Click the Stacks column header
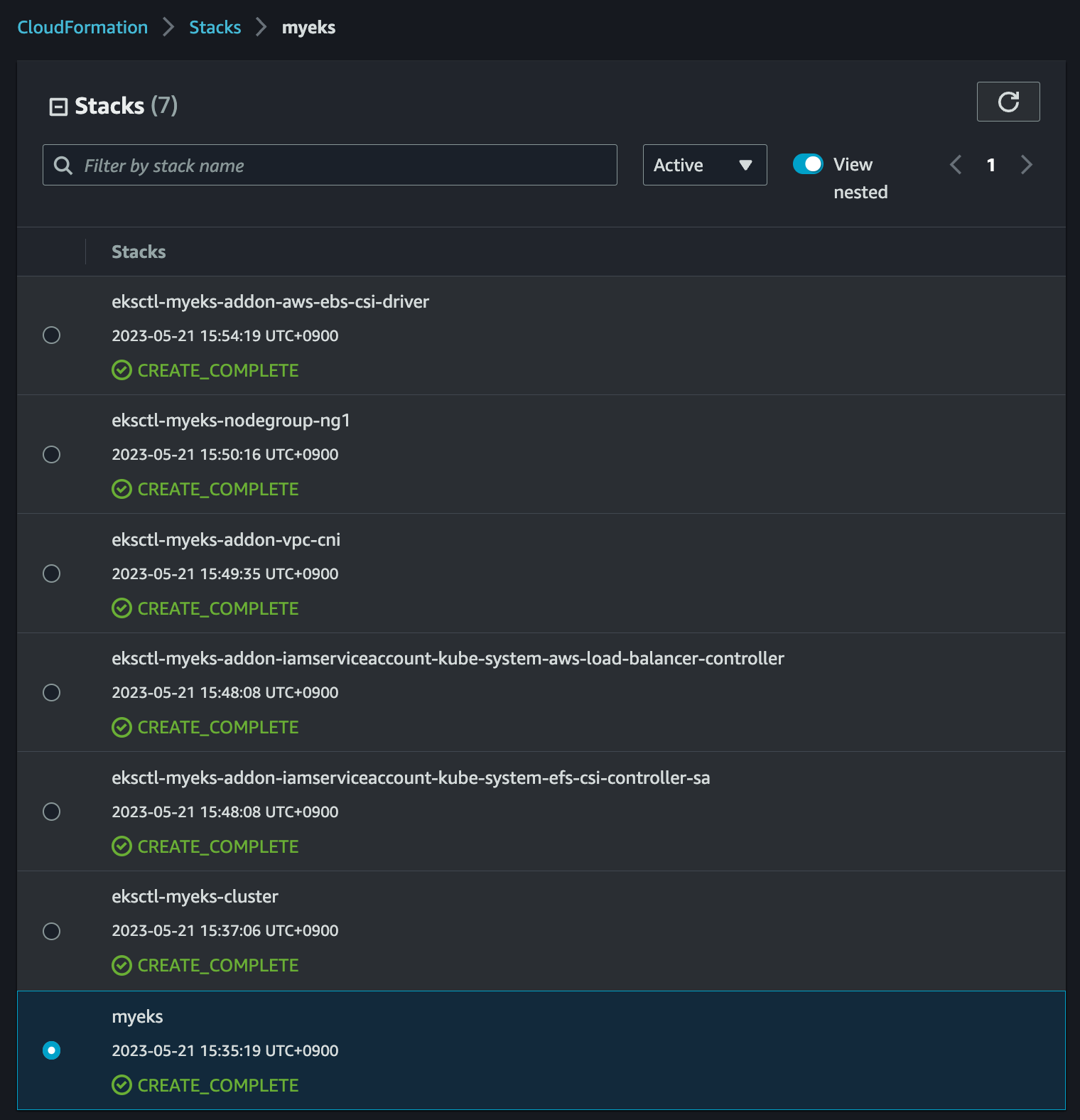The image size is (1080, 1120). 139,252
